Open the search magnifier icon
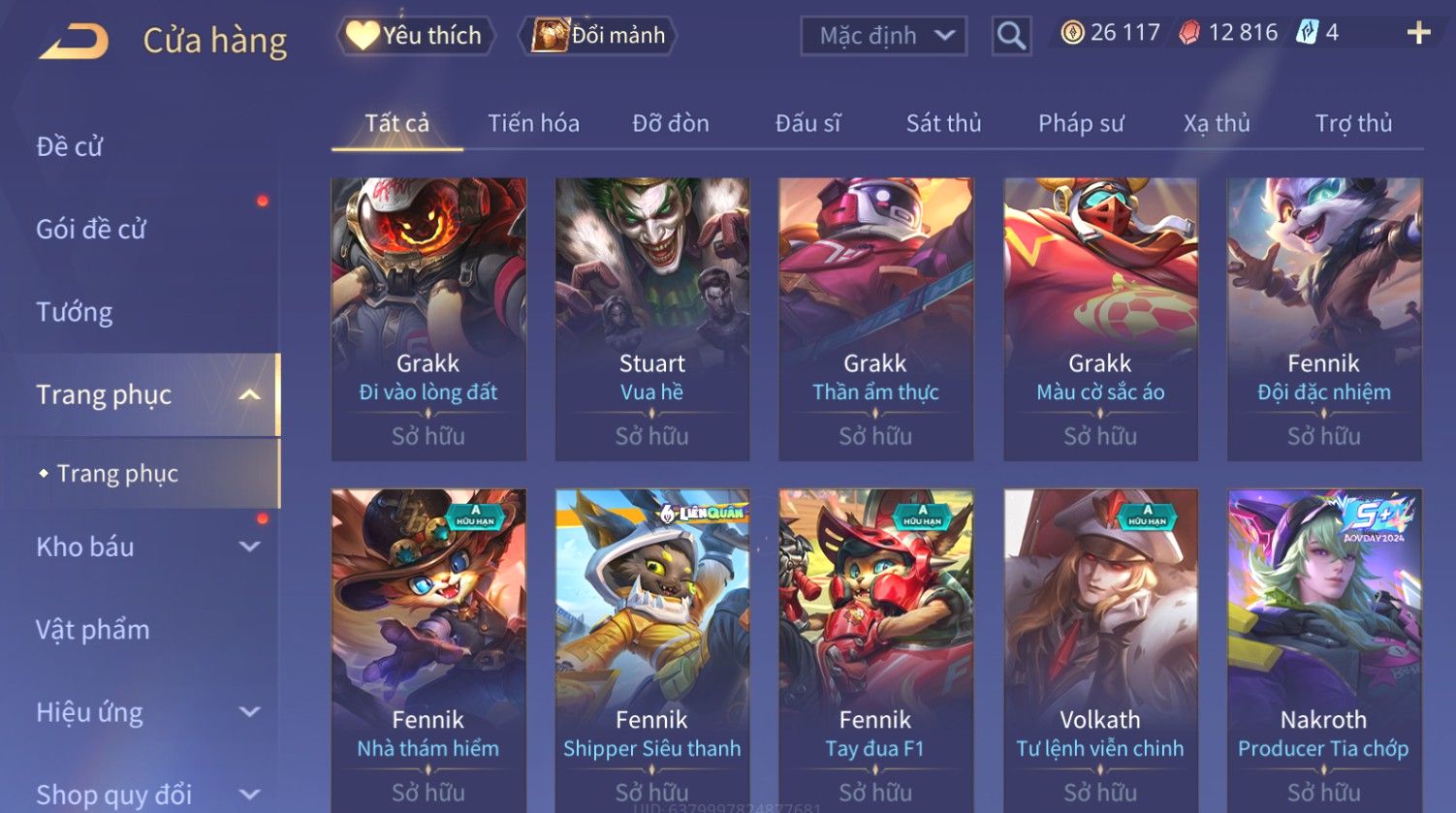This screenshot has height=813, width=1456. click(1011, 36)
